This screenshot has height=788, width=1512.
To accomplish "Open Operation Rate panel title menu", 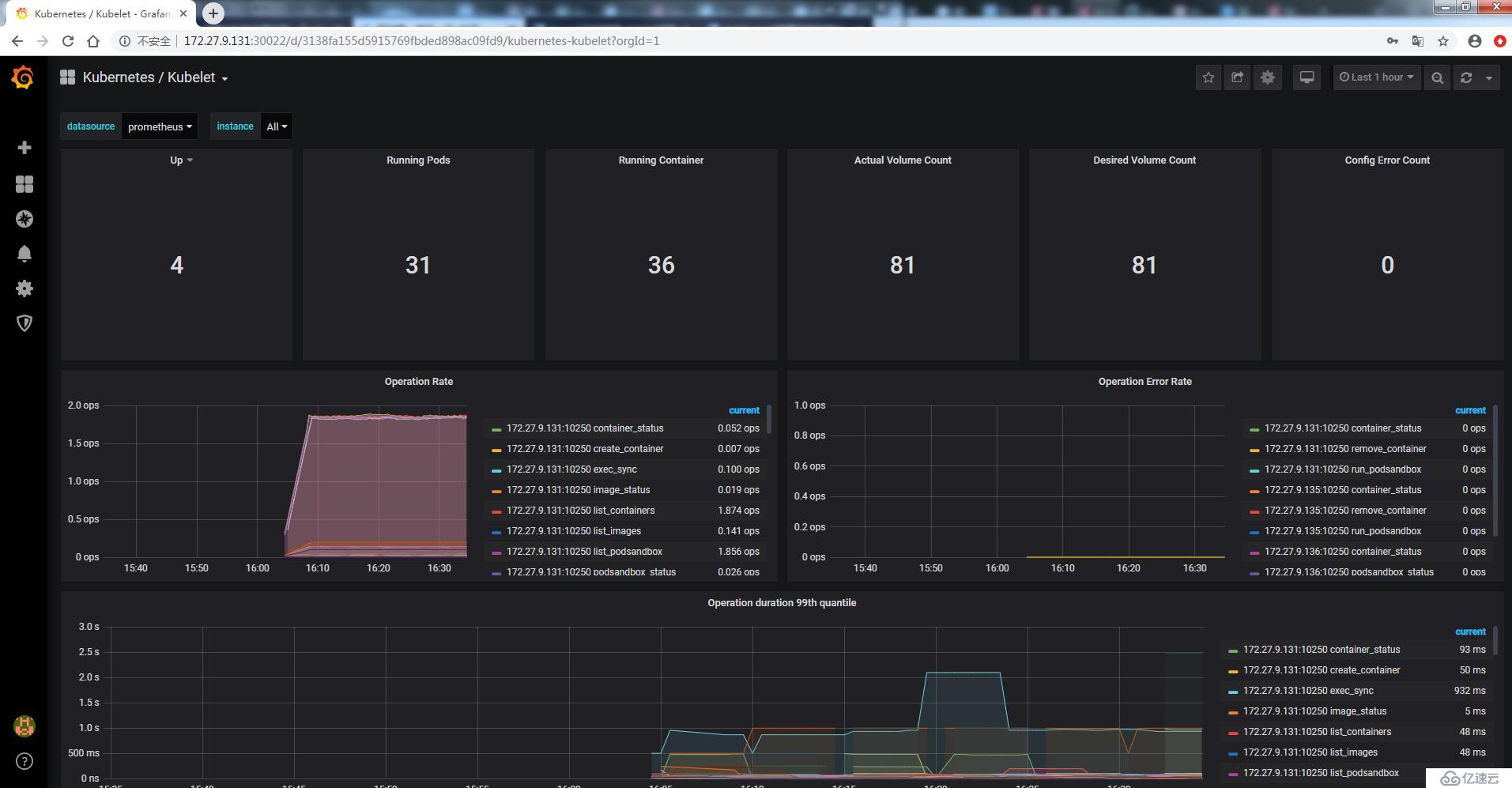I will click(x=419, y=381).
